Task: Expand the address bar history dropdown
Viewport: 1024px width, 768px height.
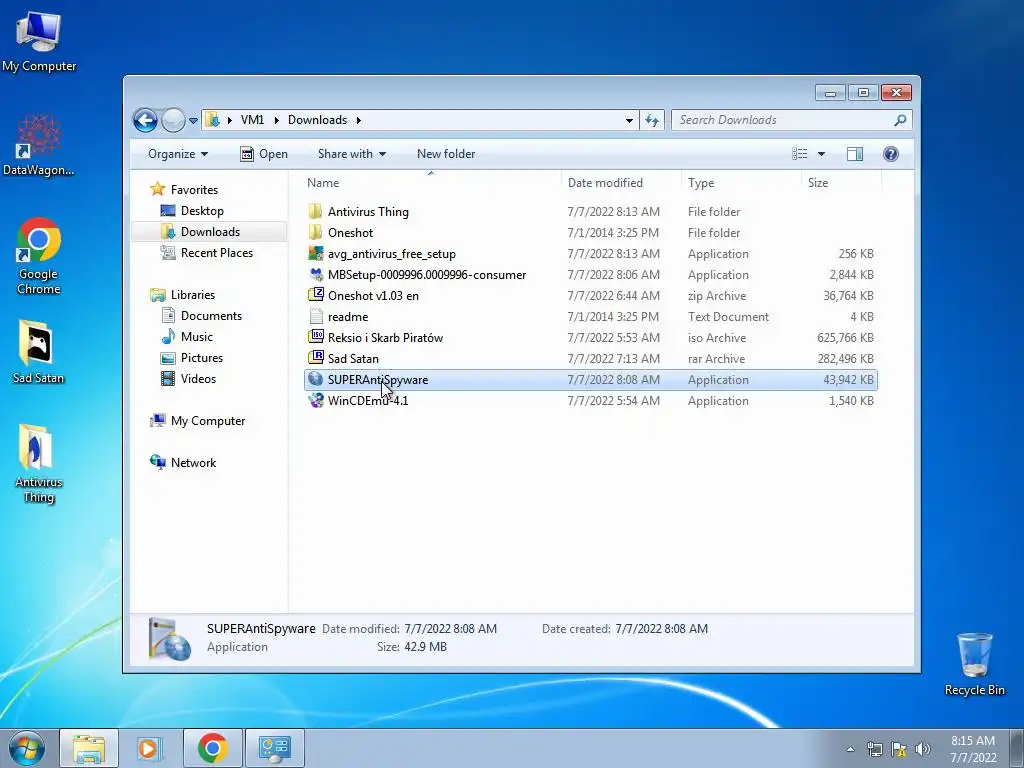Action: click(629, 120)
